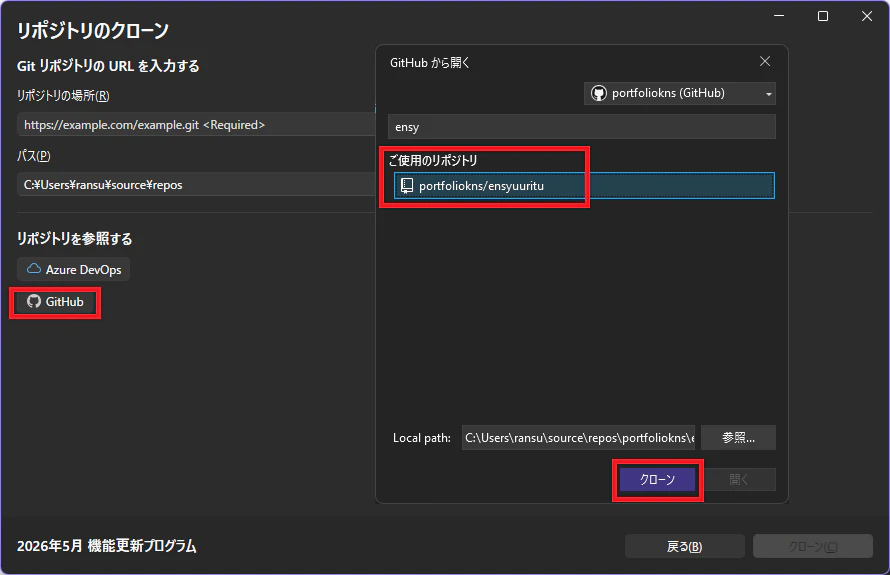This screenshot has width=890, height=575.
Task: Click the 戻る(B) back button
Action: (685, 546)
